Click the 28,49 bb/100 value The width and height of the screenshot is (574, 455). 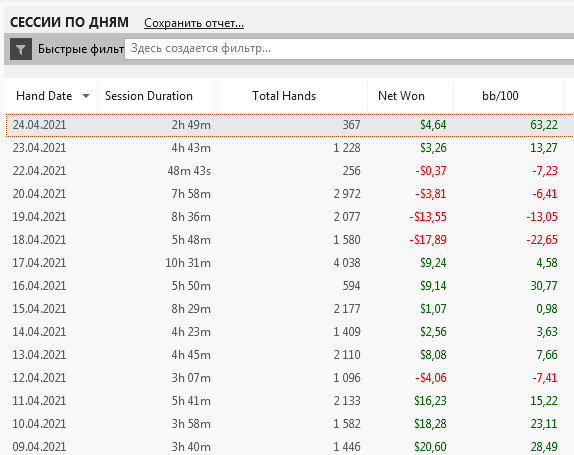point(544,447)
